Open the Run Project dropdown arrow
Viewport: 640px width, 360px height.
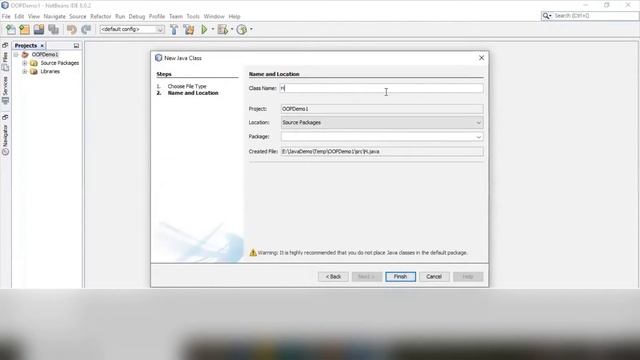[212, 29]
